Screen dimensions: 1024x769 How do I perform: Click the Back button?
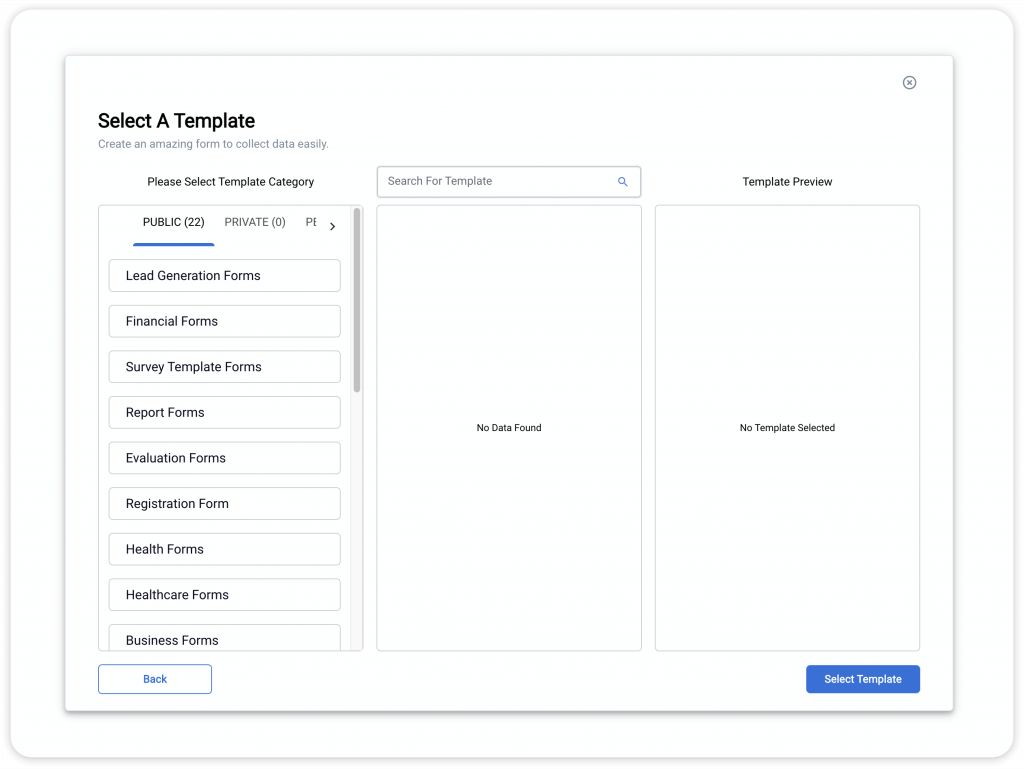[x=154, y=679]
